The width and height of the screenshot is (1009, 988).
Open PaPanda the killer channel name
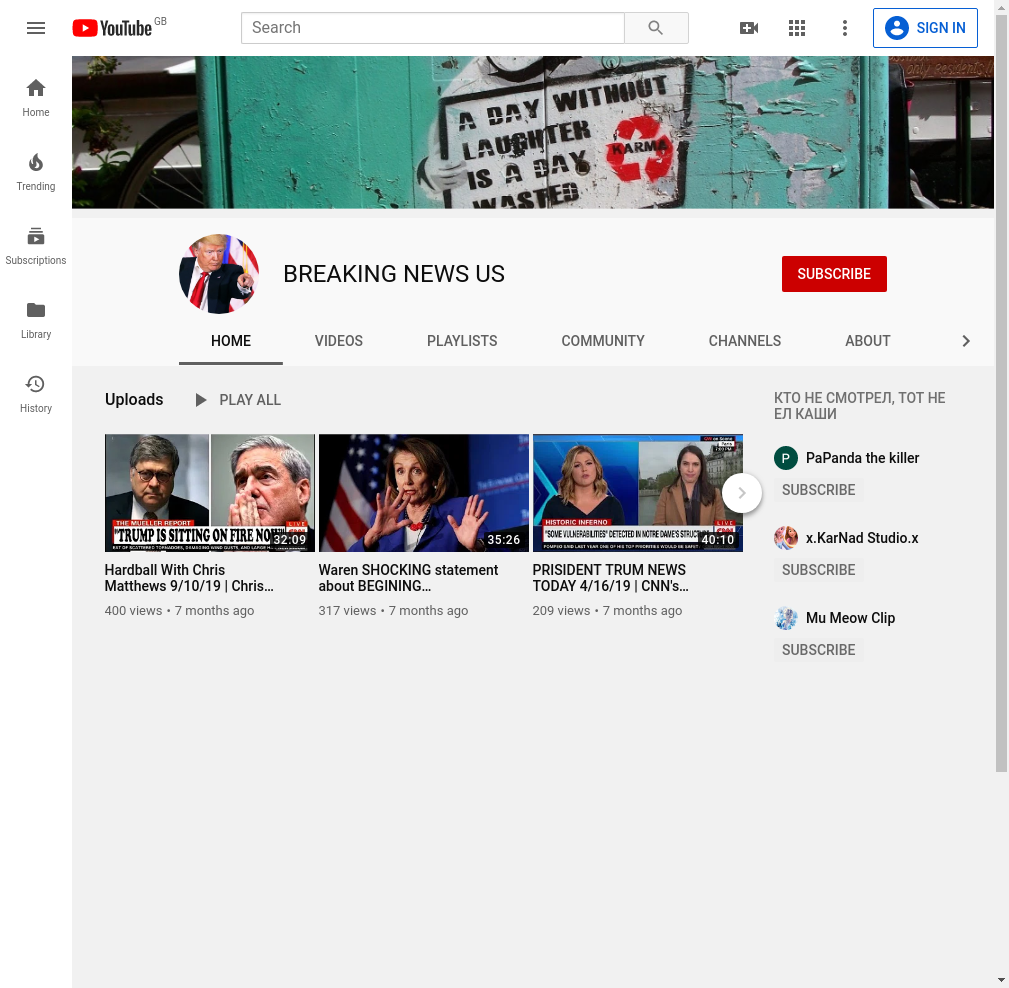[862, 458]
